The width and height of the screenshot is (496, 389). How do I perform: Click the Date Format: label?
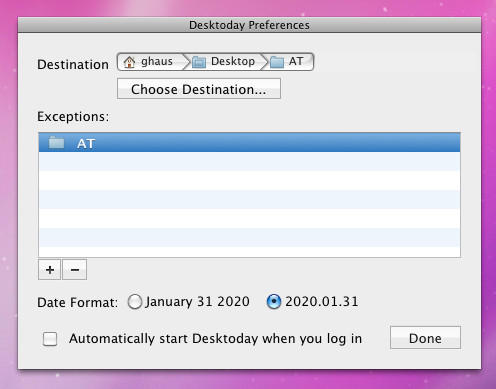coord(77,302)
